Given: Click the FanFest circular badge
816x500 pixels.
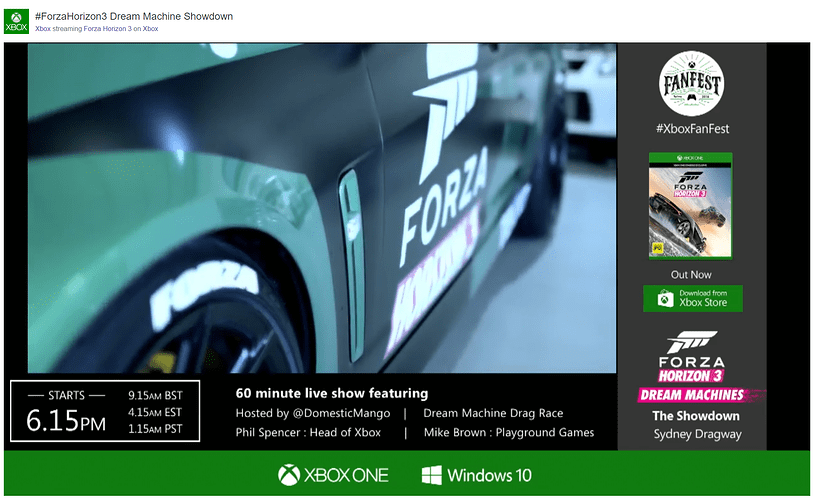Looking at the screenshot, I should (x=691, y=83).
